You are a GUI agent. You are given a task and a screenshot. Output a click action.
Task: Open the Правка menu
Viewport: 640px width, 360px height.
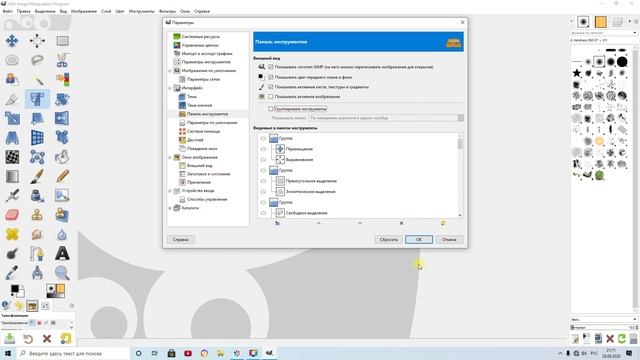tap(24, 11)
